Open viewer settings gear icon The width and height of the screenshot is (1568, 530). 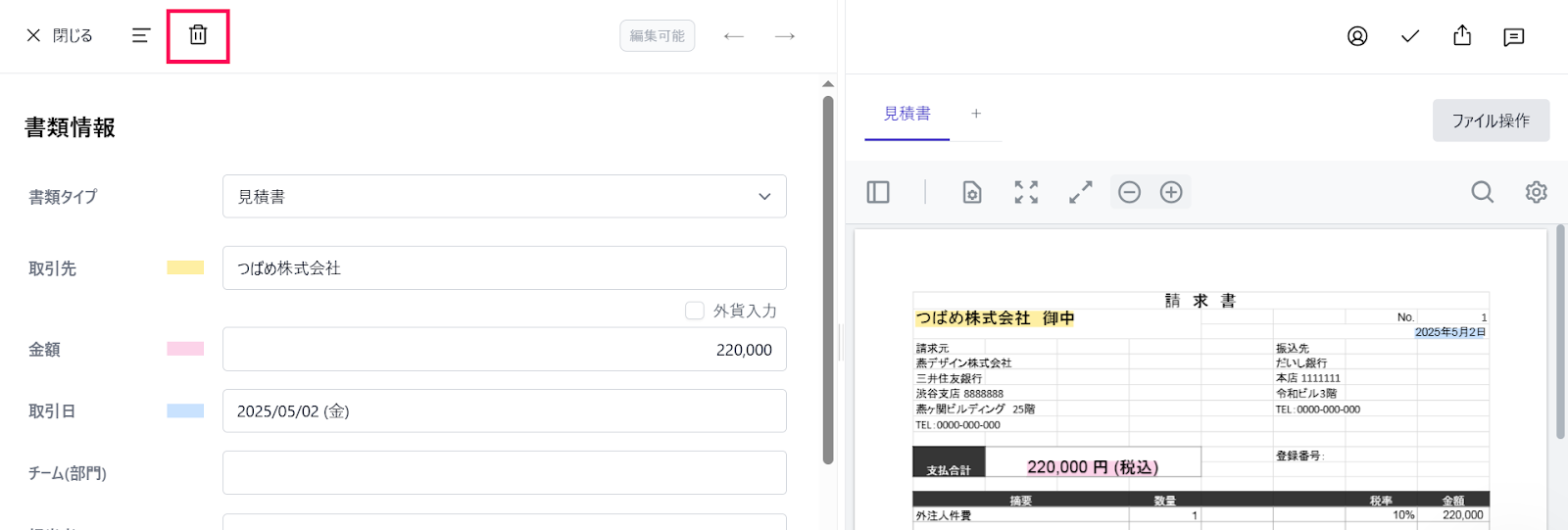coord(1537,192)
